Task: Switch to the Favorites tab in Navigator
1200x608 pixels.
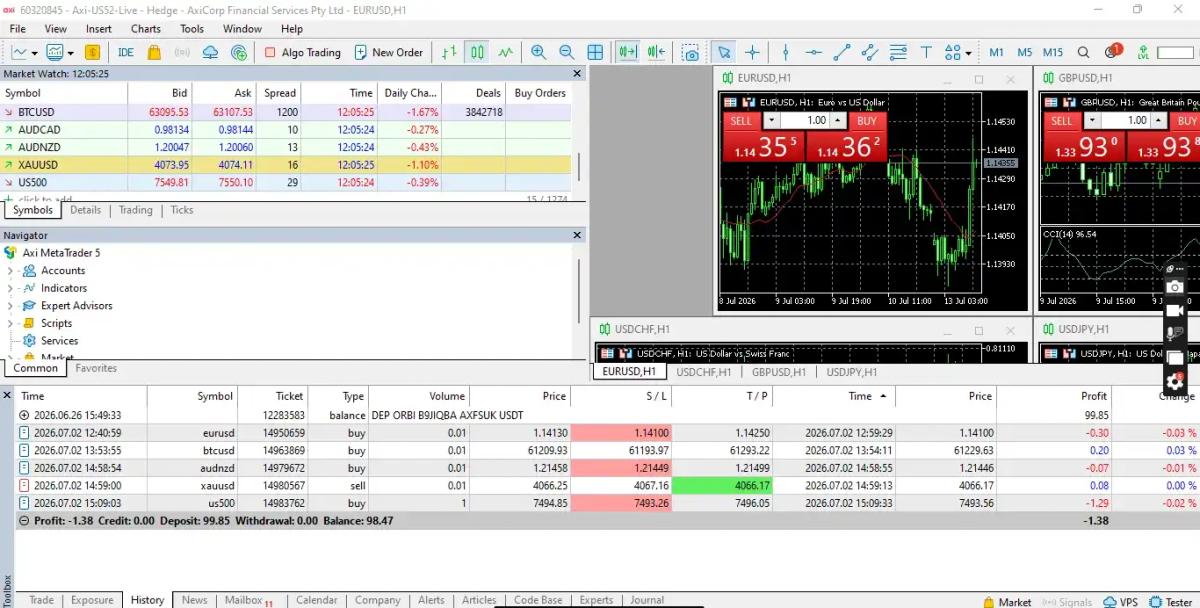Action: pos(96,368)
